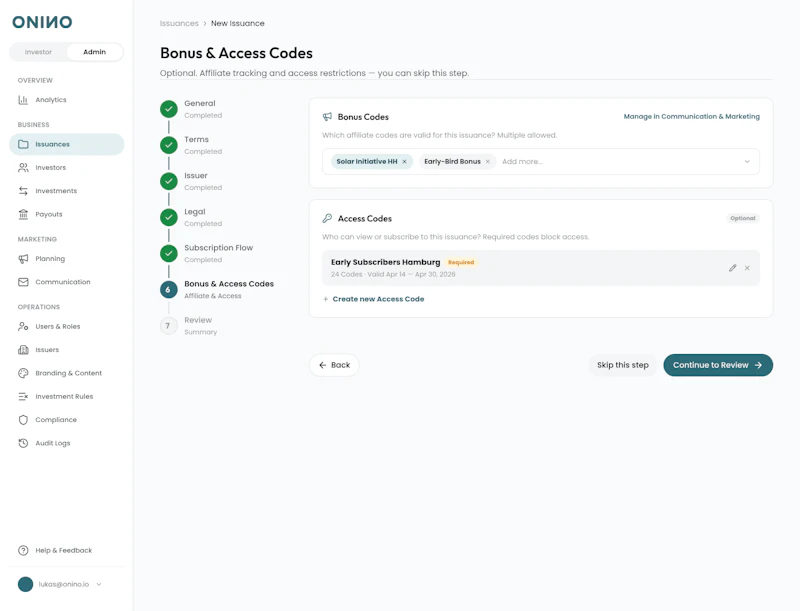
Task: Open Issuers building icon
Action: pos(23,350)
